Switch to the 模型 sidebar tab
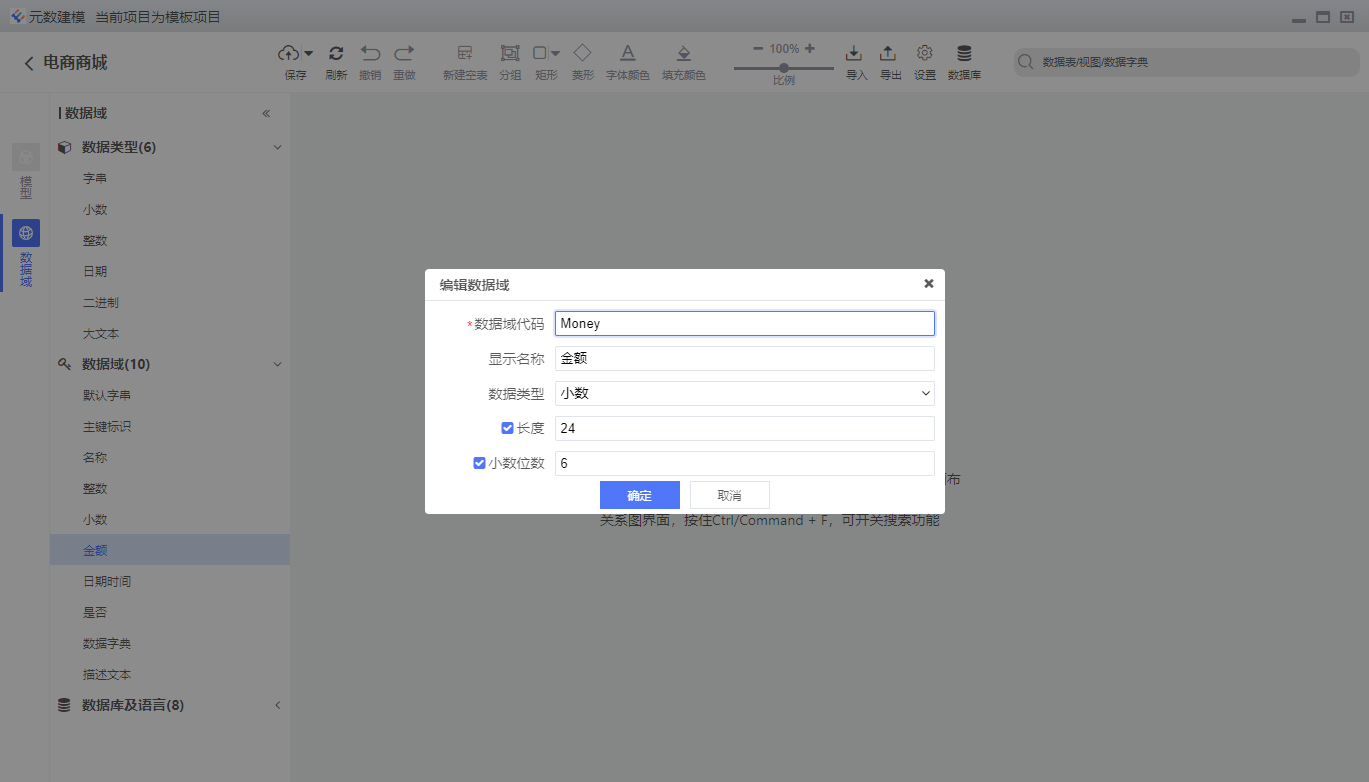Screen dimensions: 1369x782 click(x=26, y=171)
